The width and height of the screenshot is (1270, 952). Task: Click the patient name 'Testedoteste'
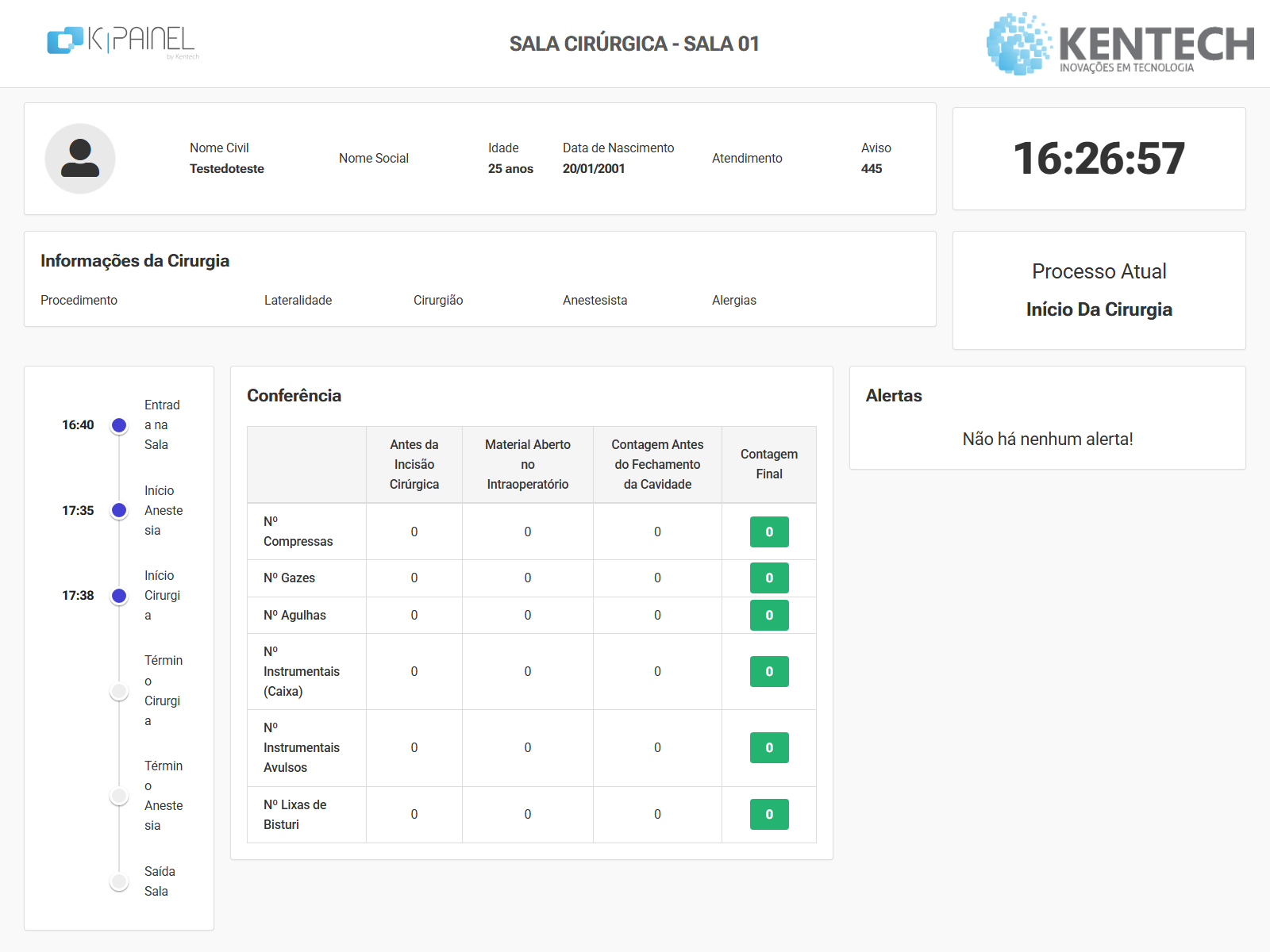coord(227,168)
